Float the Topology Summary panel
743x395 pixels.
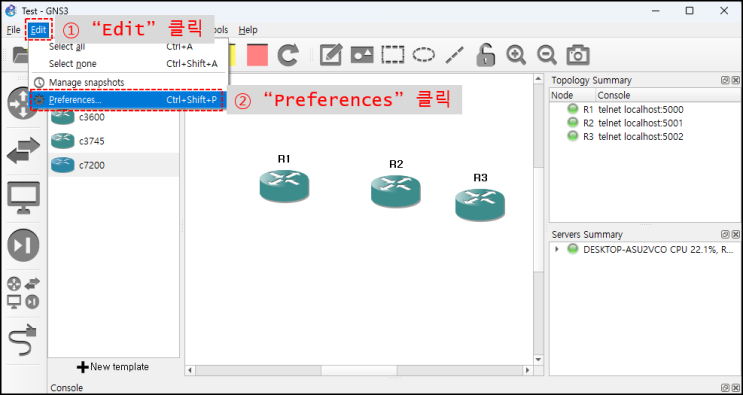[725, 81]
